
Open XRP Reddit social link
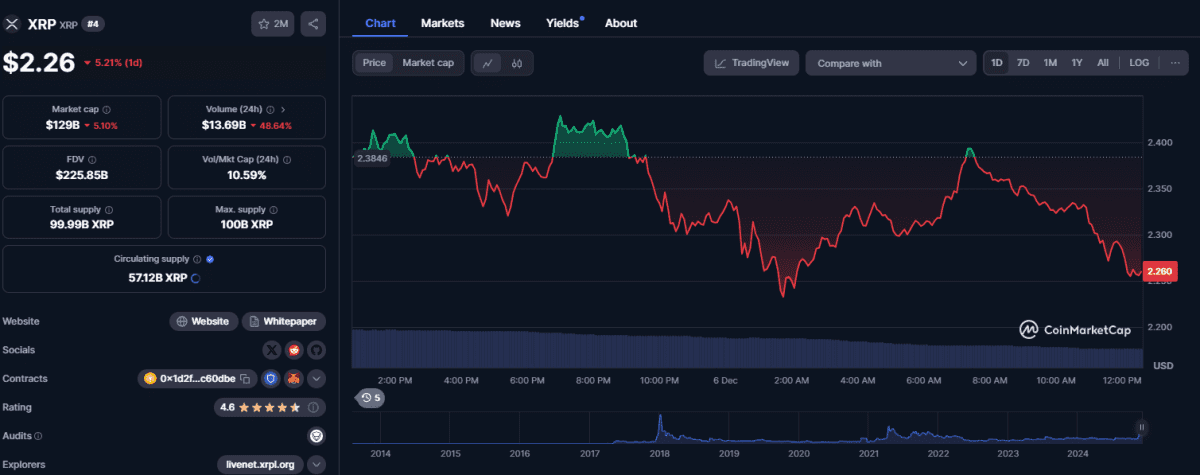click(294, 350)
